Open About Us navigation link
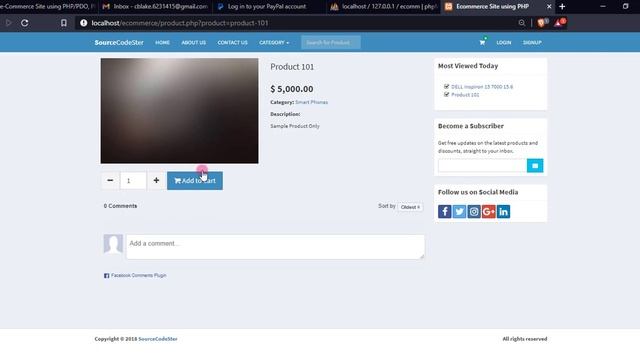Viewport: 640px width, 360px height. (x=193, y=42)
